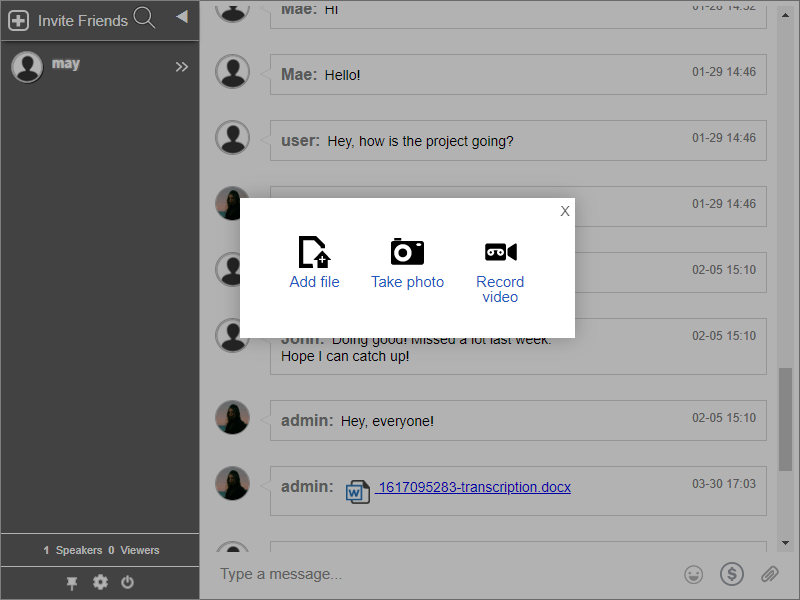The image size is (800, 600).
Task: Expand may's user options with the chevron
Action: tap(181, 66)
